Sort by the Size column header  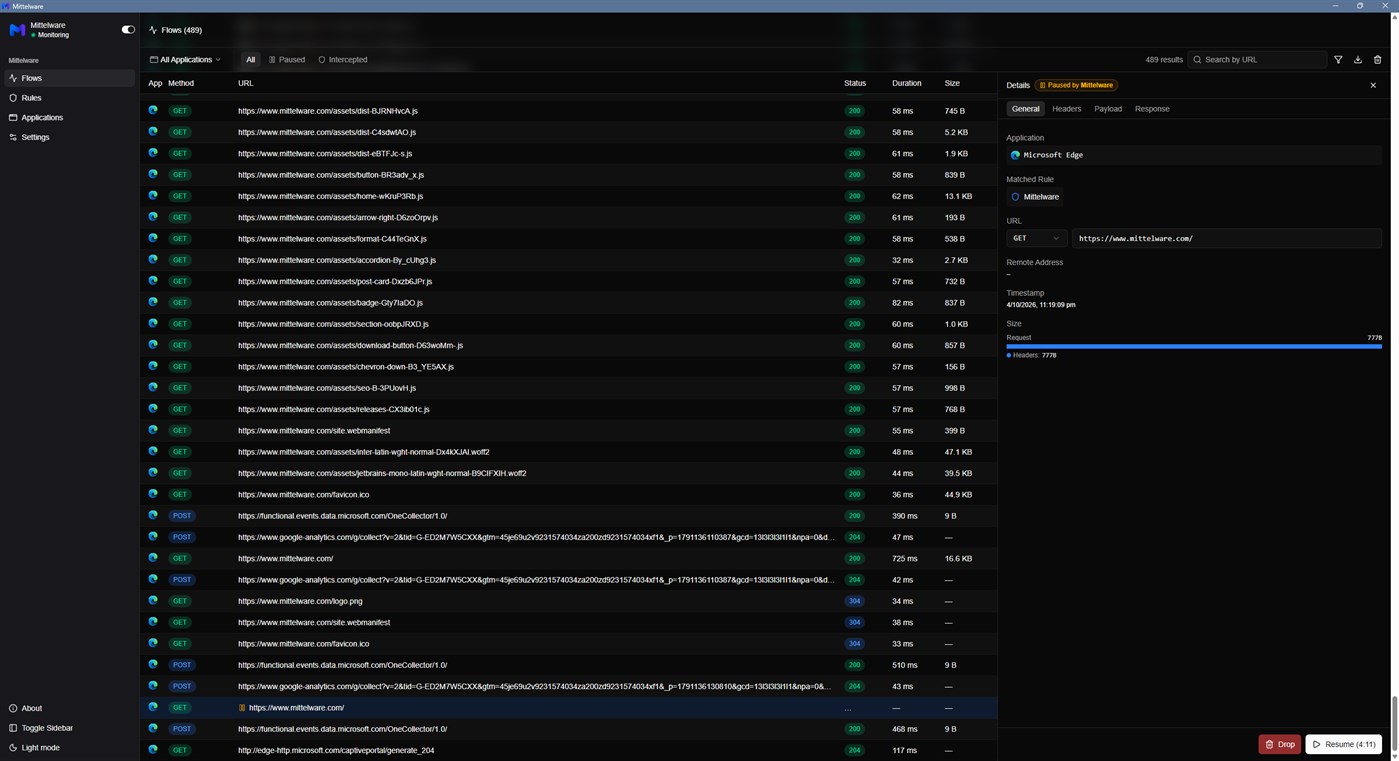(x=952, y=83)
